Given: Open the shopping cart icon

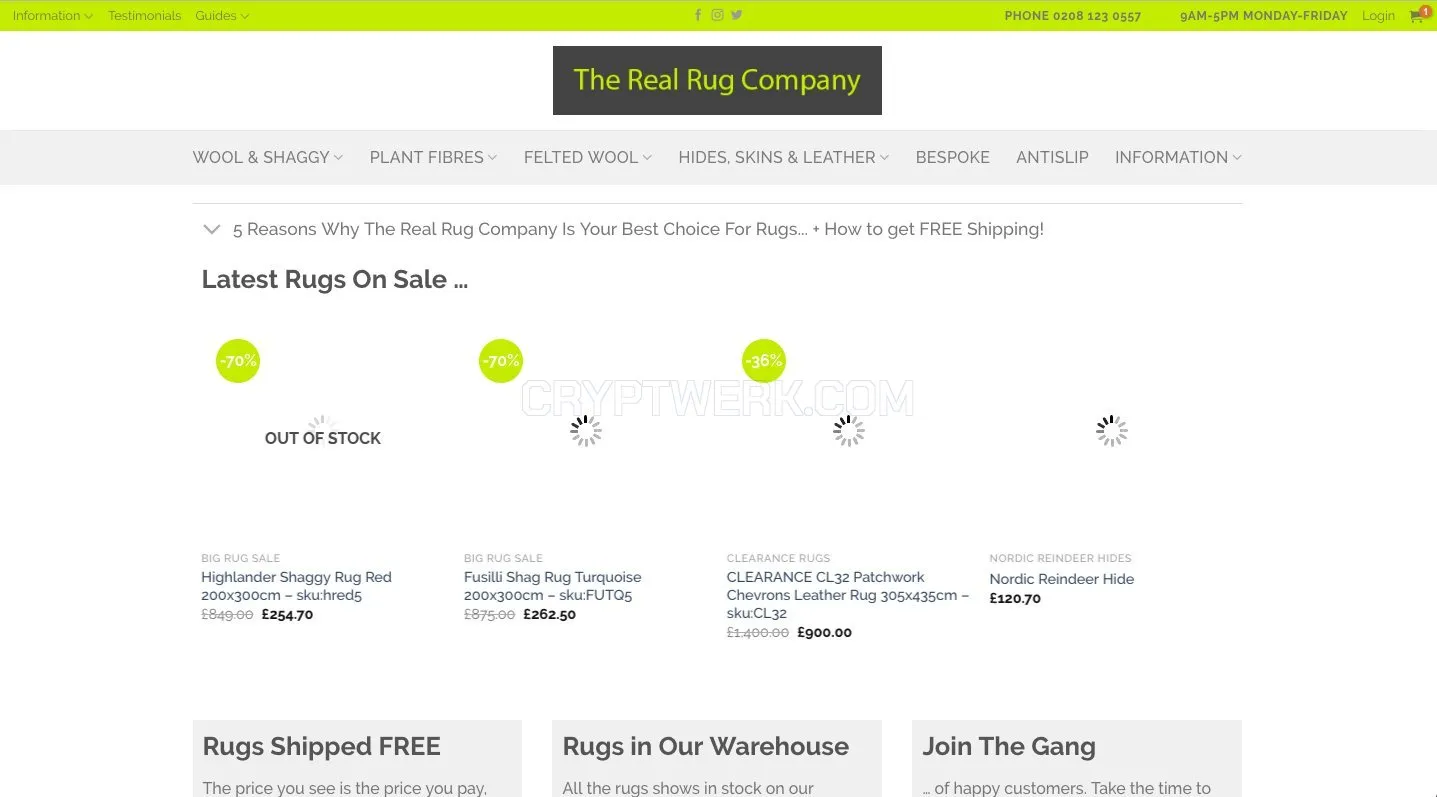Looking at the screenshot, I should click(x=1419, y=15).
